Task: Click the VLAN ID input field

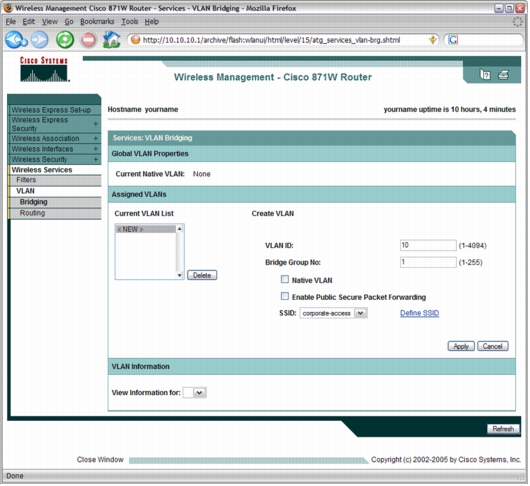Action: tap(428, 245)
